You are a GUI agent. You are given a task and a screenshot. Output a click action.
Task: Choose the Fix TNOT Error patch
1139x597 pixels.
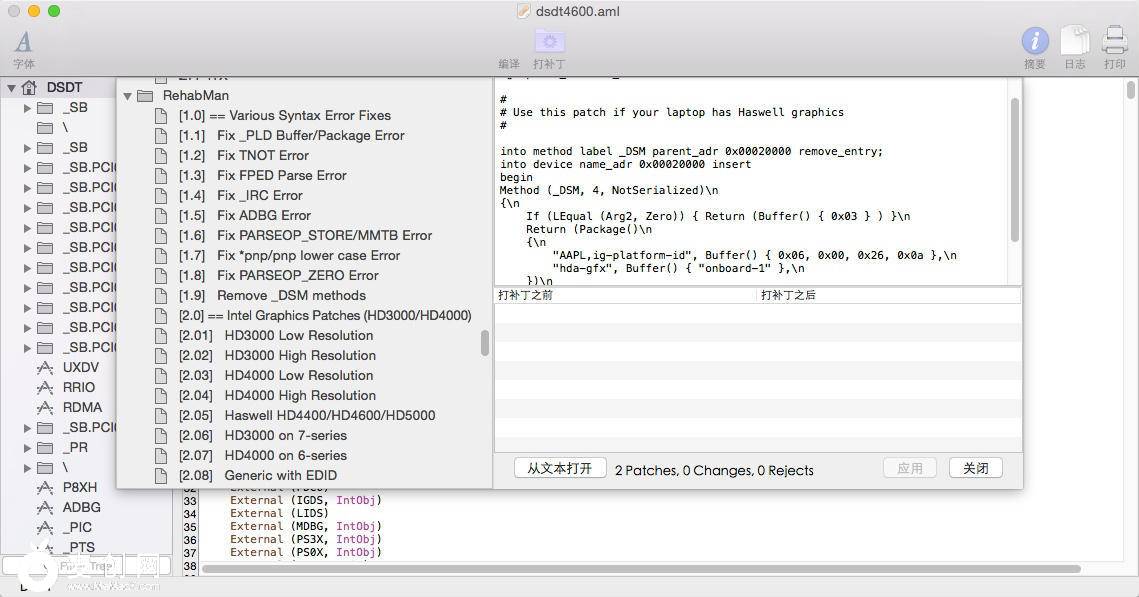point(262,155)
